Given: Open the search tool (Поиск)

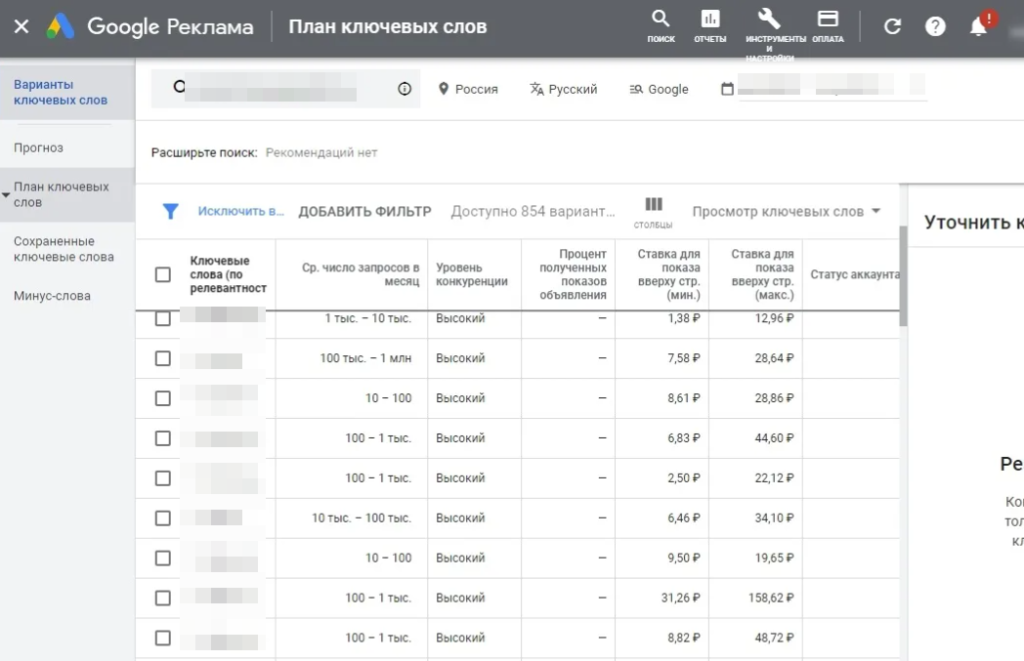Looking at the screenshot, I should tap(661, 26).
